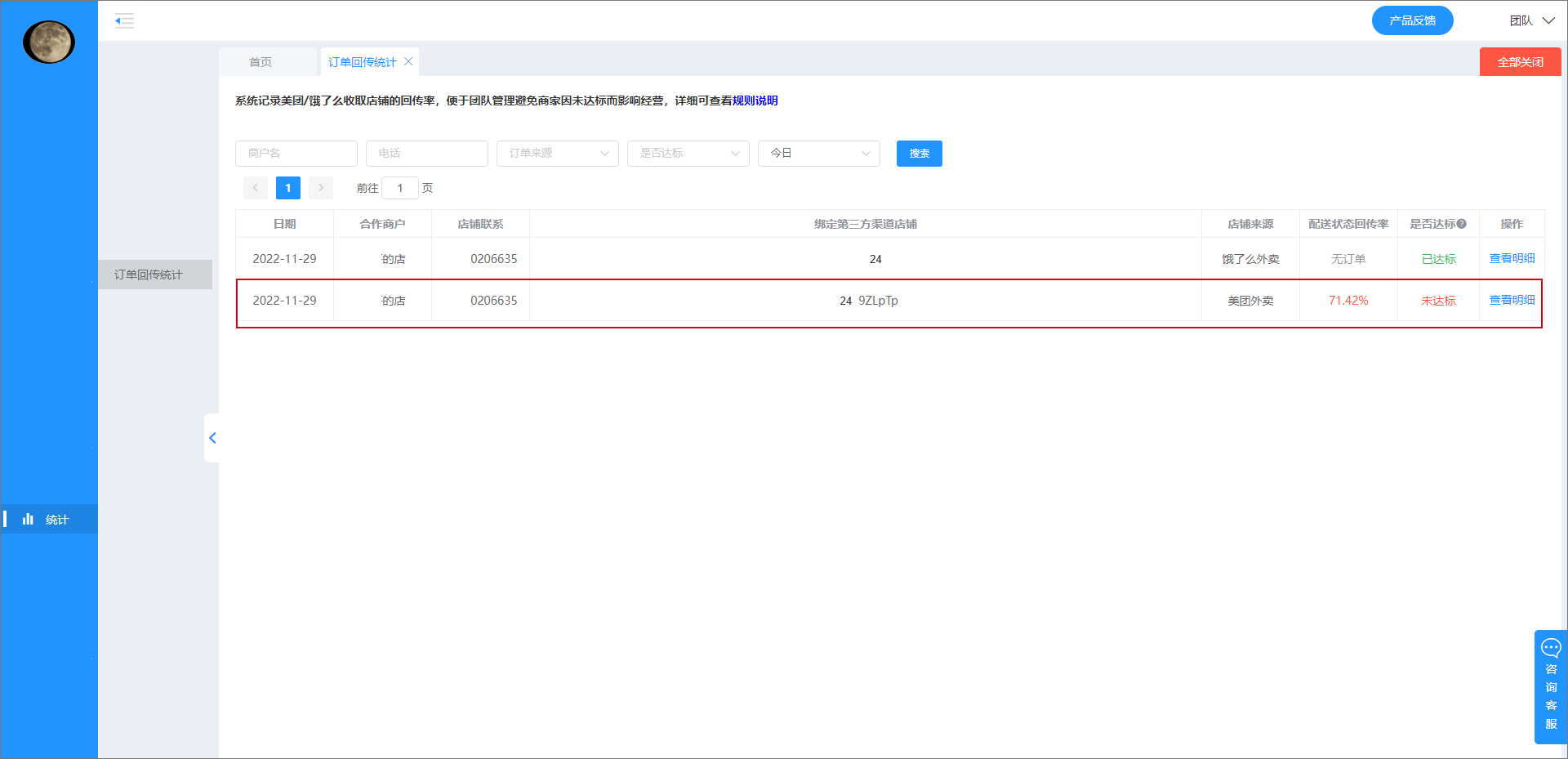Open the 规则说明 link
Image resolution: width=1568 pixels, height=759 pixels.
pos(755,100)
